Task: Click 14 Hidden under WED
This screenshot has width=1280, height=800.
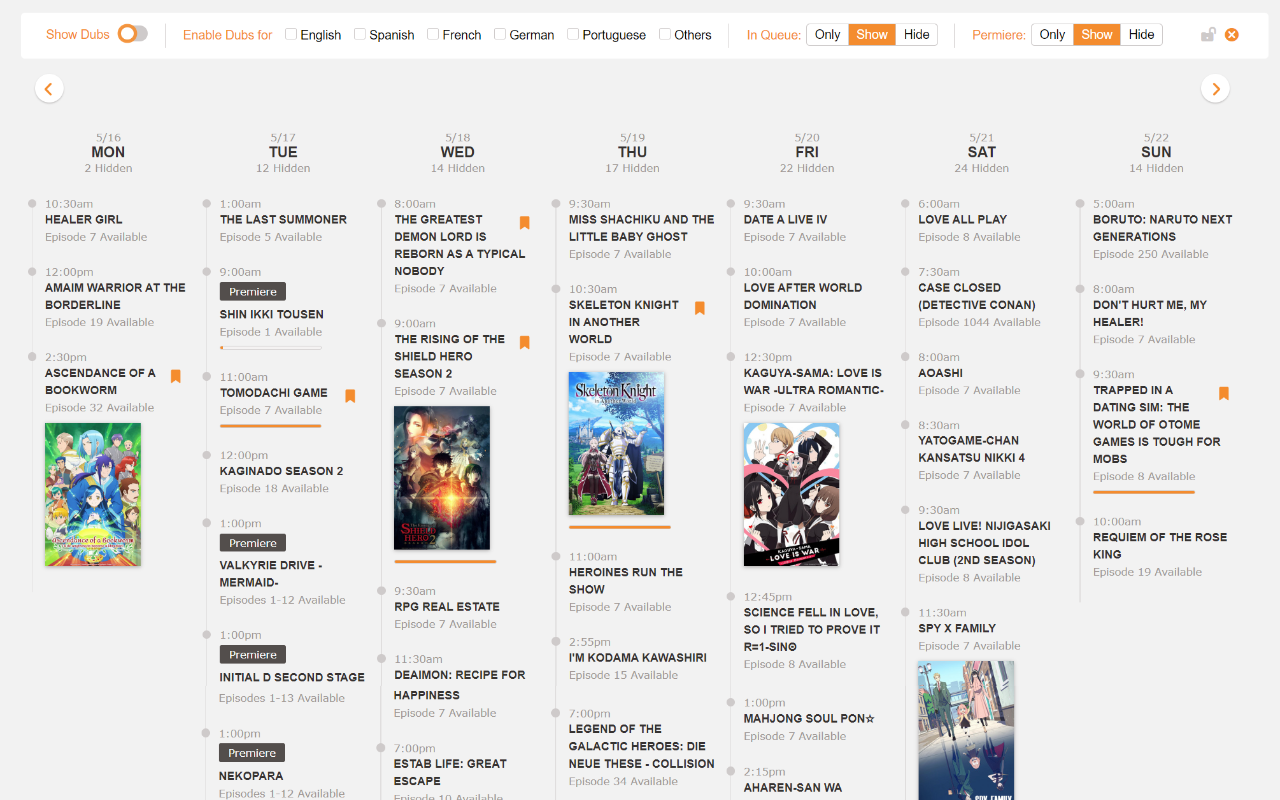Action: click(458, 168)
